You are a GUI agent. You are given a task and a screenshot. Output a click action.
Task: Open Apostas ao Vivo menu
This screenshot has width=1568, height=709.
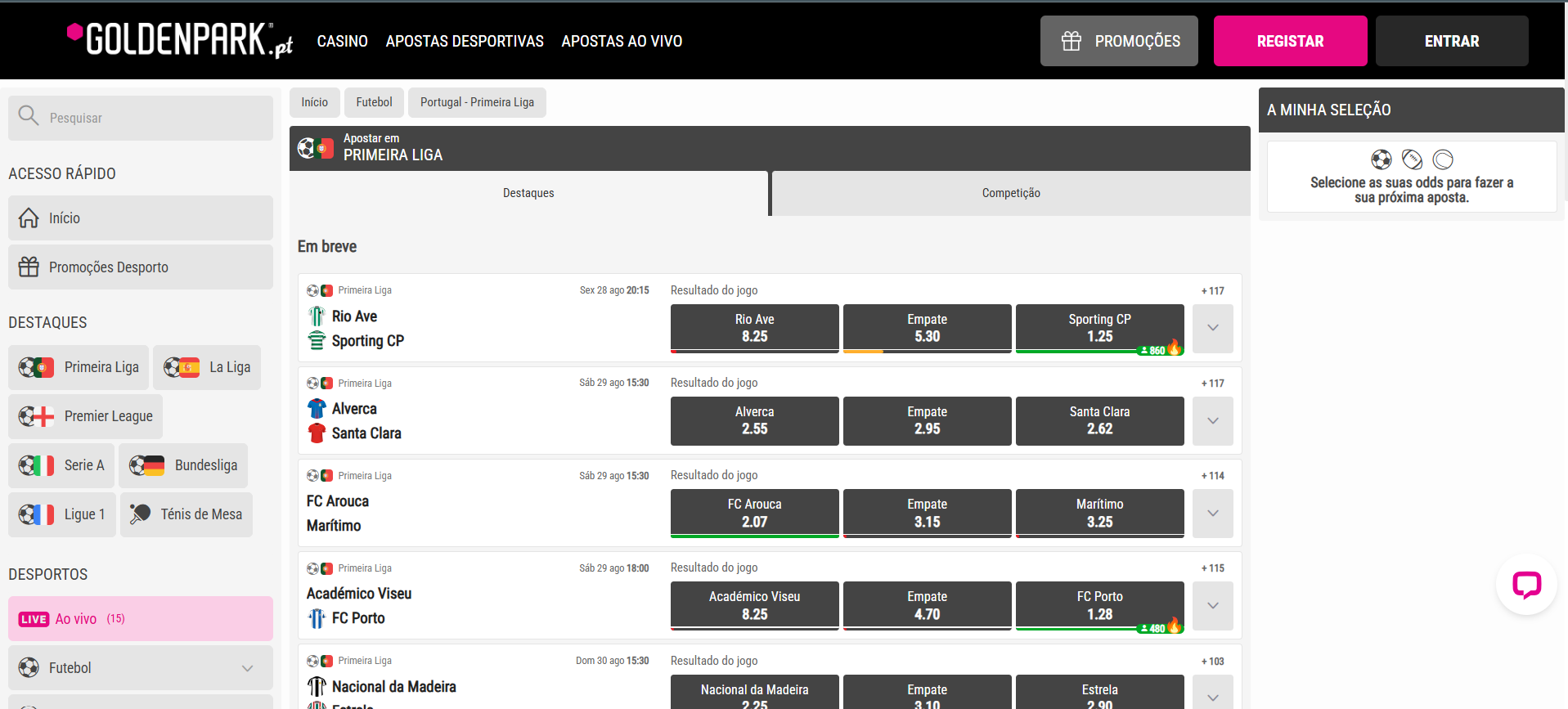pos(622,41)
